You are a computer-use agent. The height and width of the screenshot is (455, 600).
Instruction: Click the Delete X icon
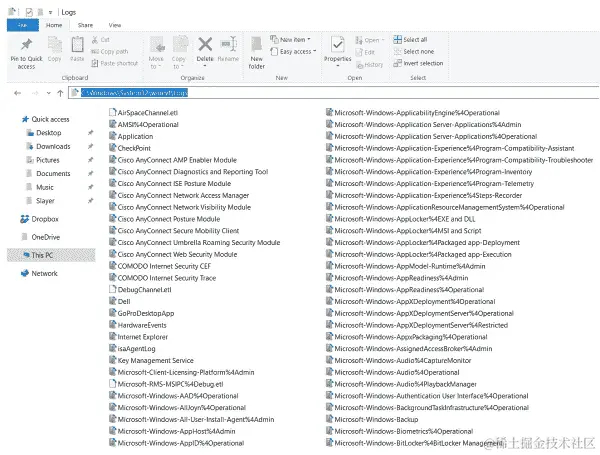(x=205, y=44)
